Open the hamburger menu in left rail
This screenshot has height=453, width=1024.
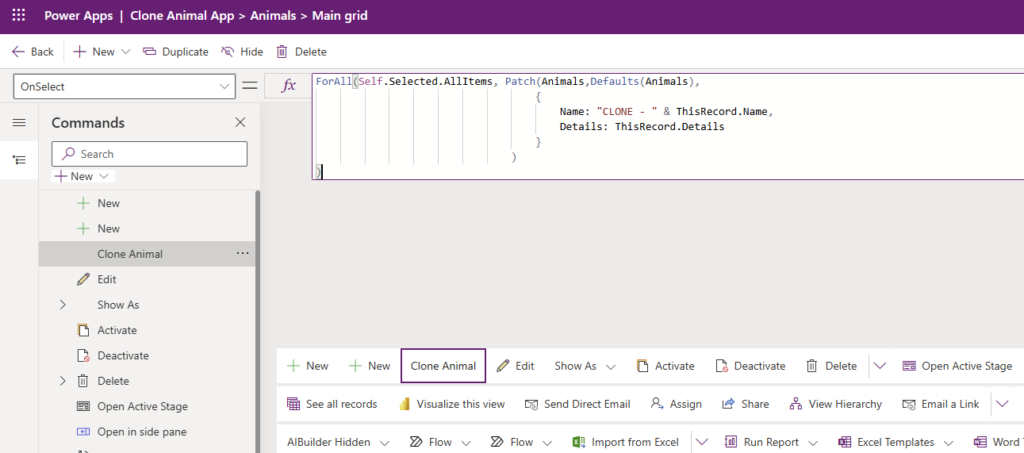pos(19,123)
